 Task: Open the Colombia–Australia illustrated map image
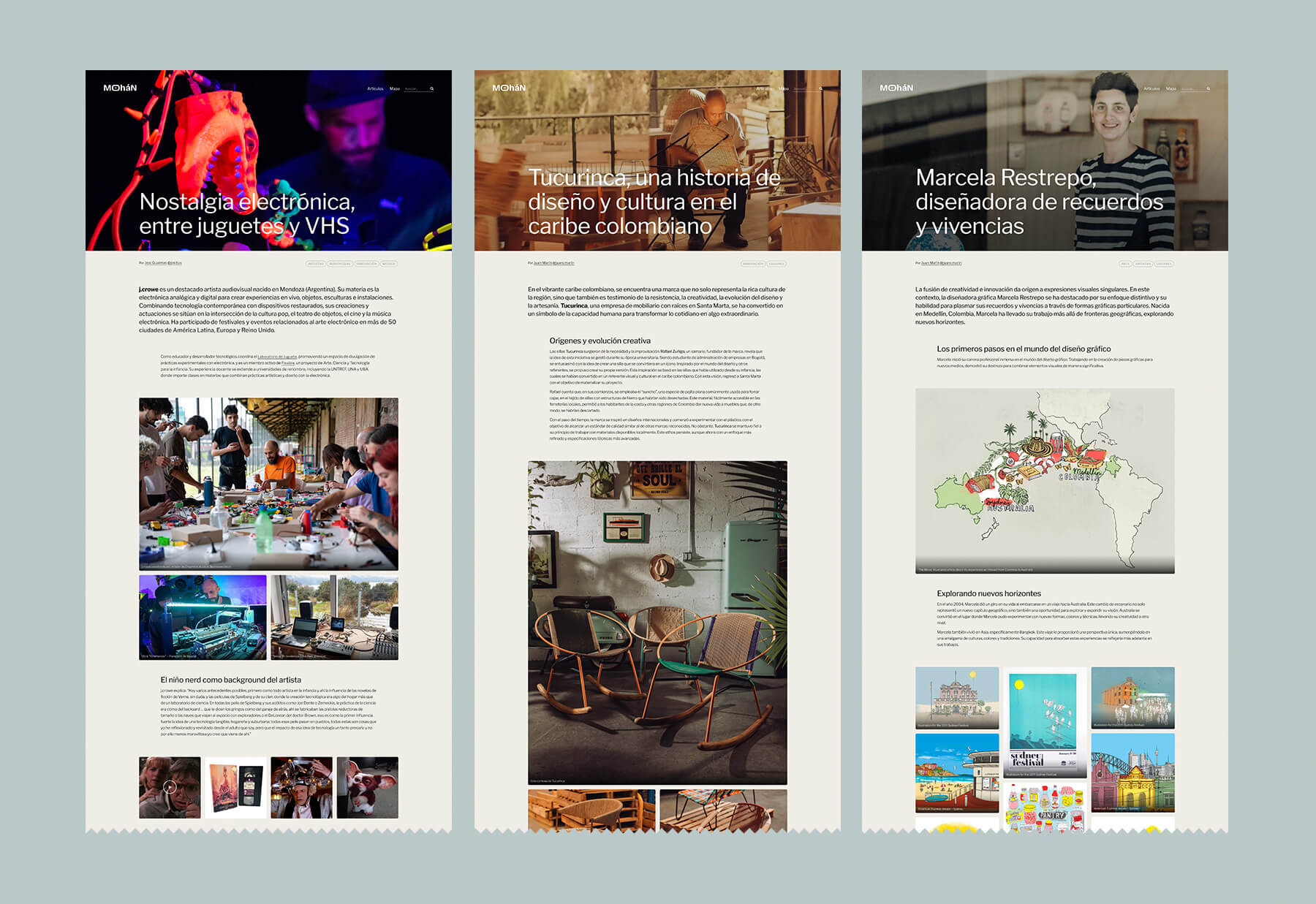(x=1045, y=480)
